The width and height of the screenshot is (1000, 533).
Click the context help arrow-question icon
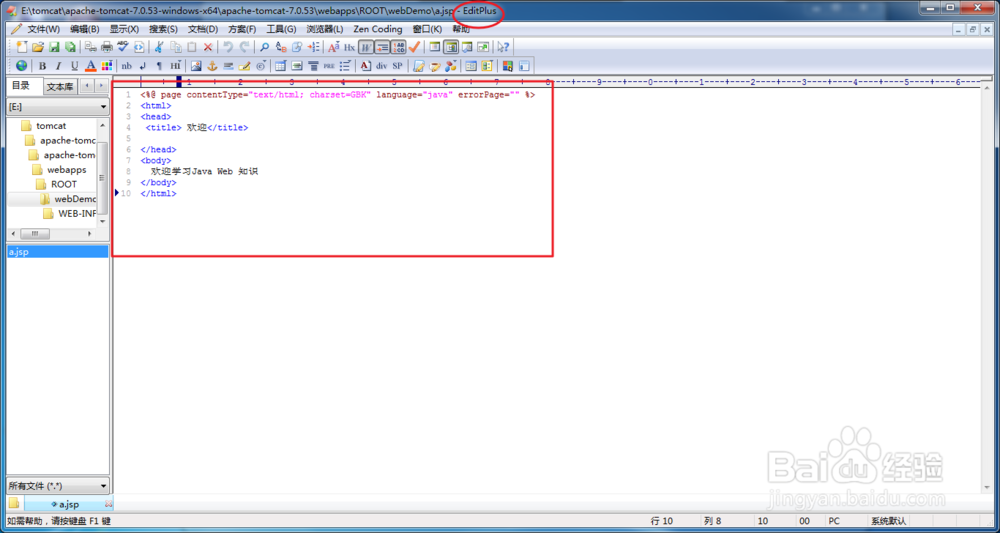503,47
